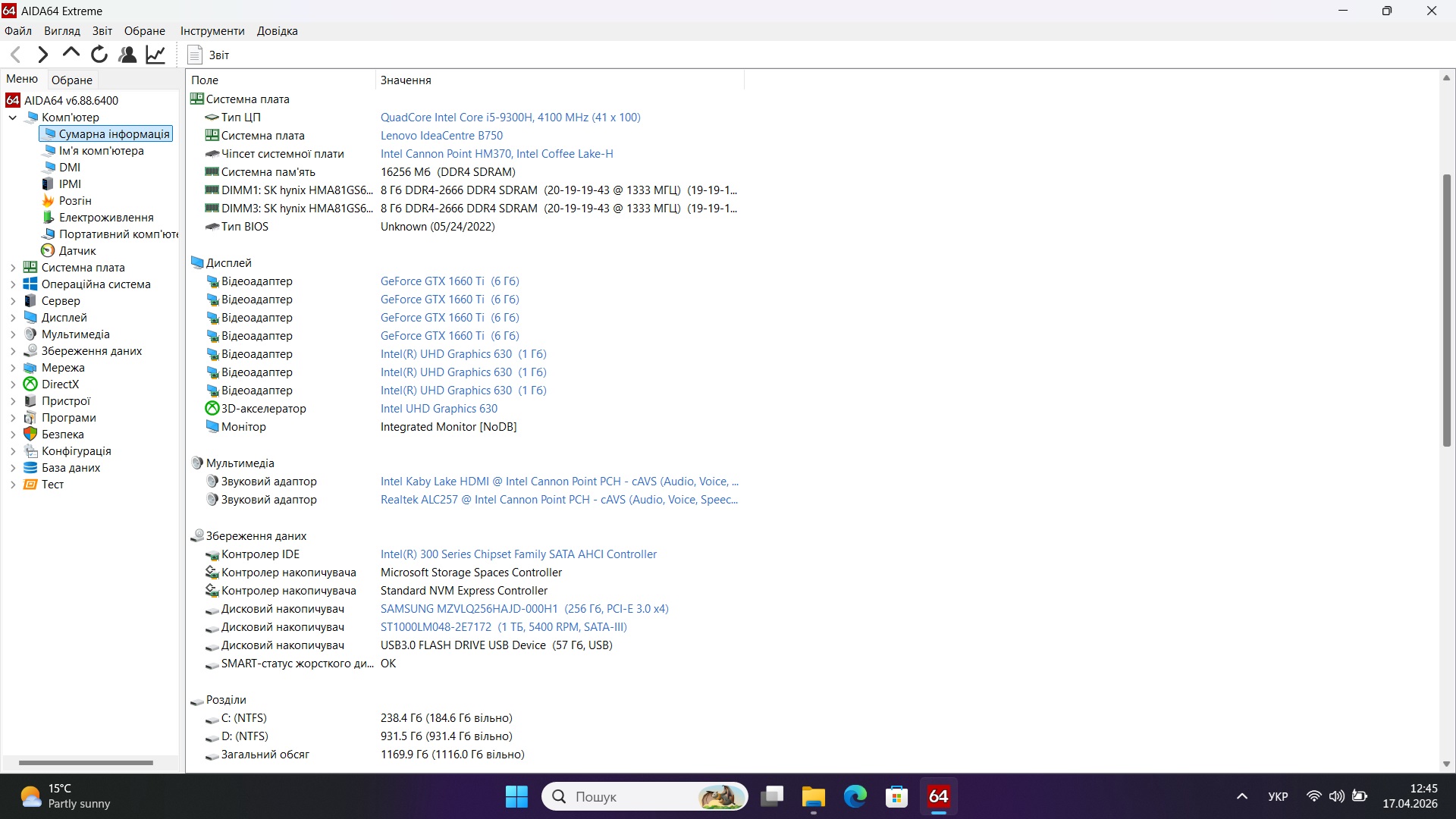The image size is (1456, 819).
Task: Open the Інструменти menu
Action: 212,31
